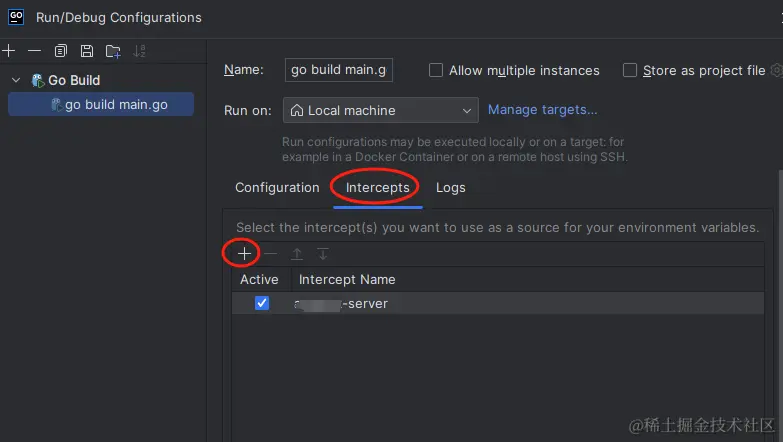
Task: Open the Logs tab
Action: coord(450,187)
